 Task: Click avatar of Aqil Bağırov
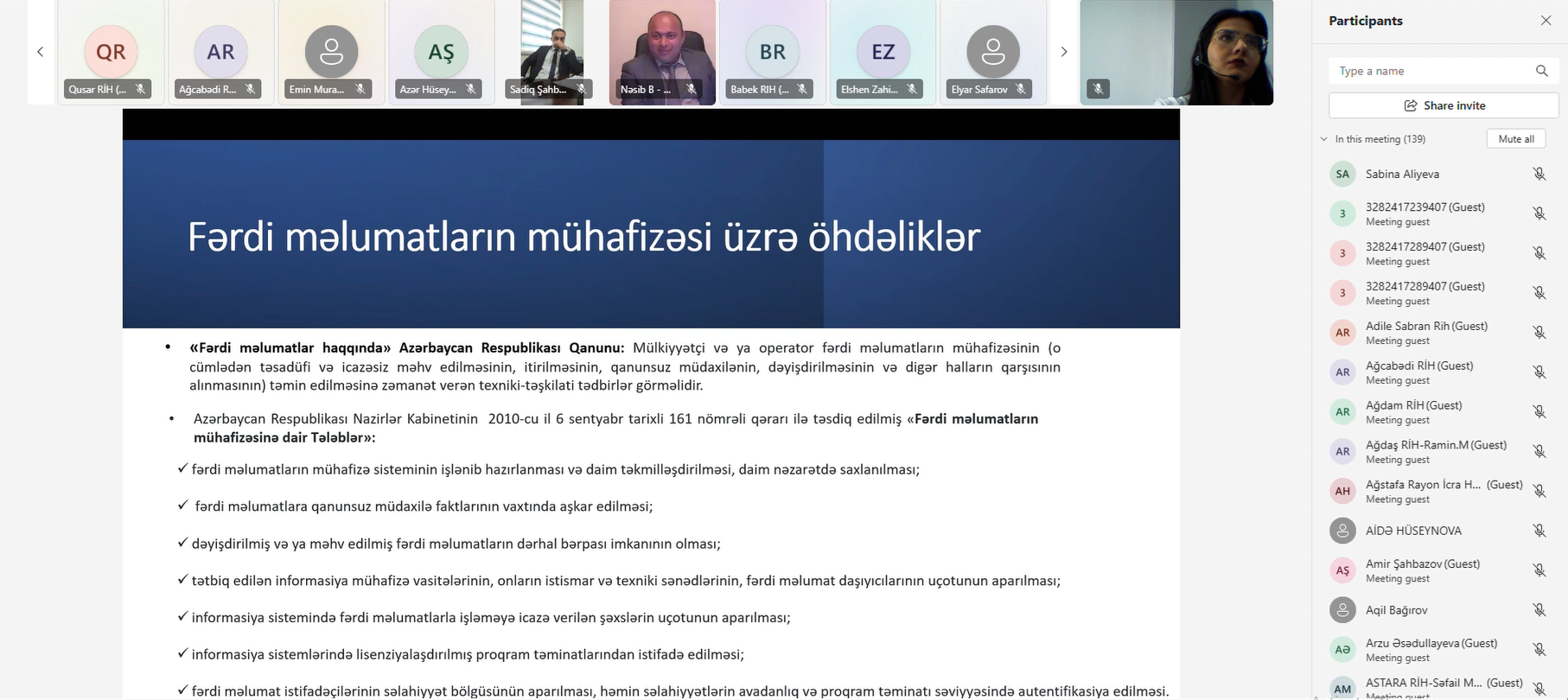pyautogui.click(x=1342, y=610)
